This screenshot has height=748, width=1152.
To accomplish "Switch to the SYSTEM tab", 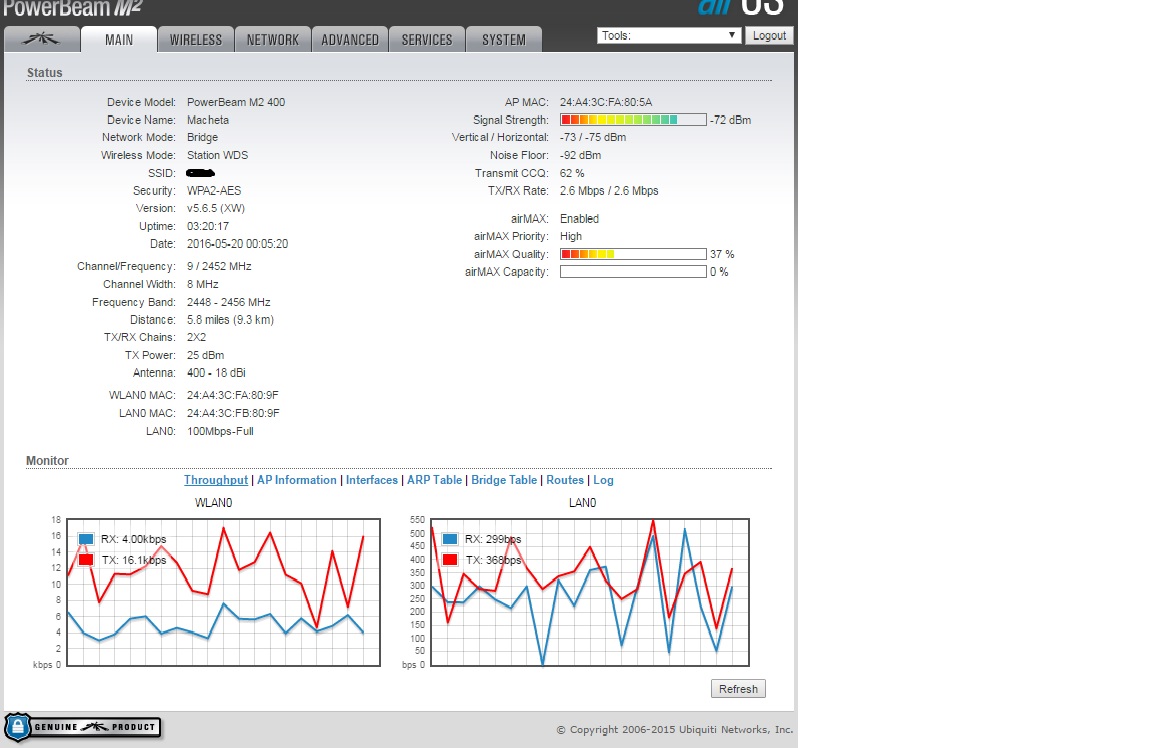I will point(504,40).
